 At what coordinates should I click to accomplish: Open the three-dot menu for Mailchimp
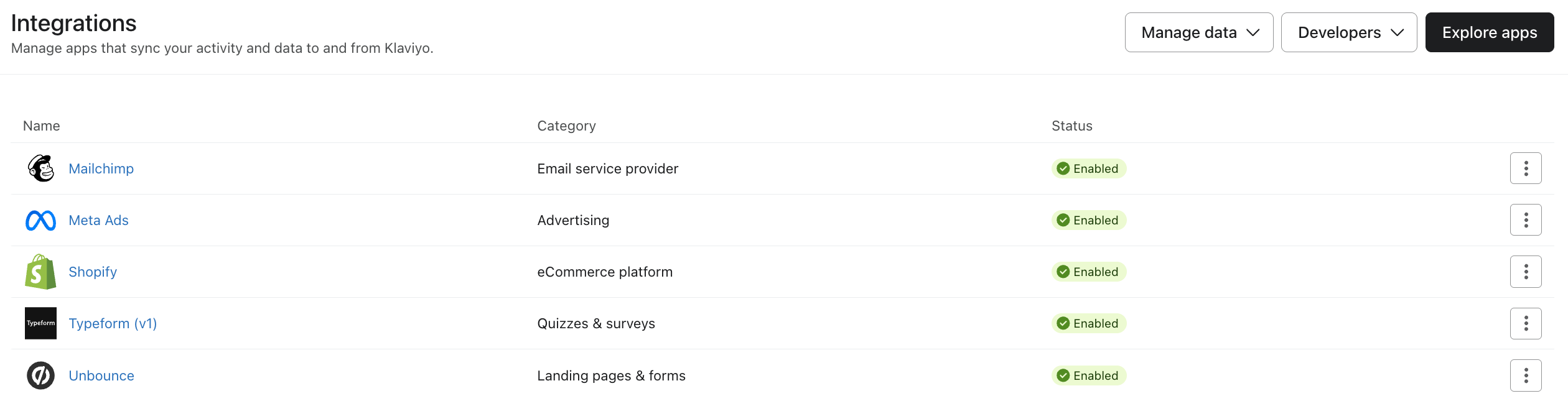pos(1525,168)
